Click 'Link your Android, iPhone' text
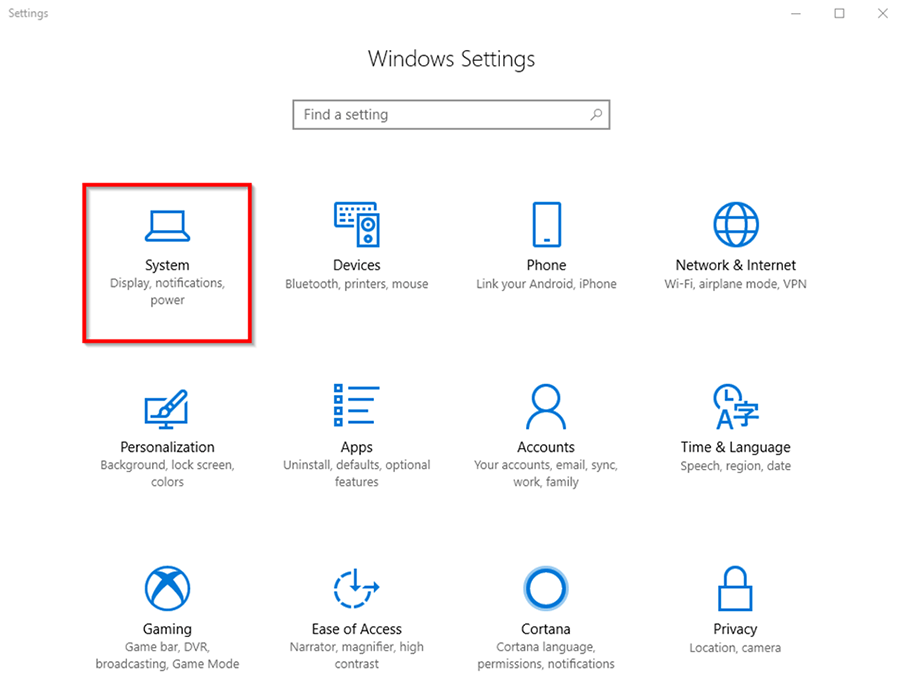 [x=546, y=284]
